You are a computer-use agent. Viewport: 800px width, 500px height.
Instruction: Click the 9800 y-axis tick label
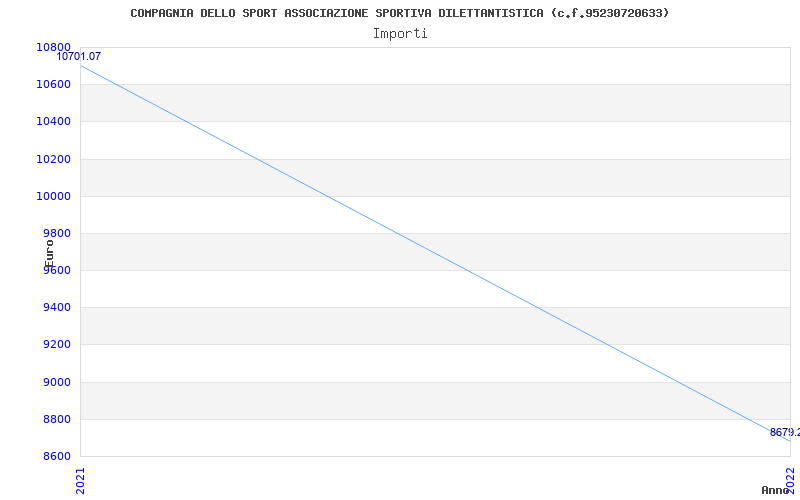(57, 233)
